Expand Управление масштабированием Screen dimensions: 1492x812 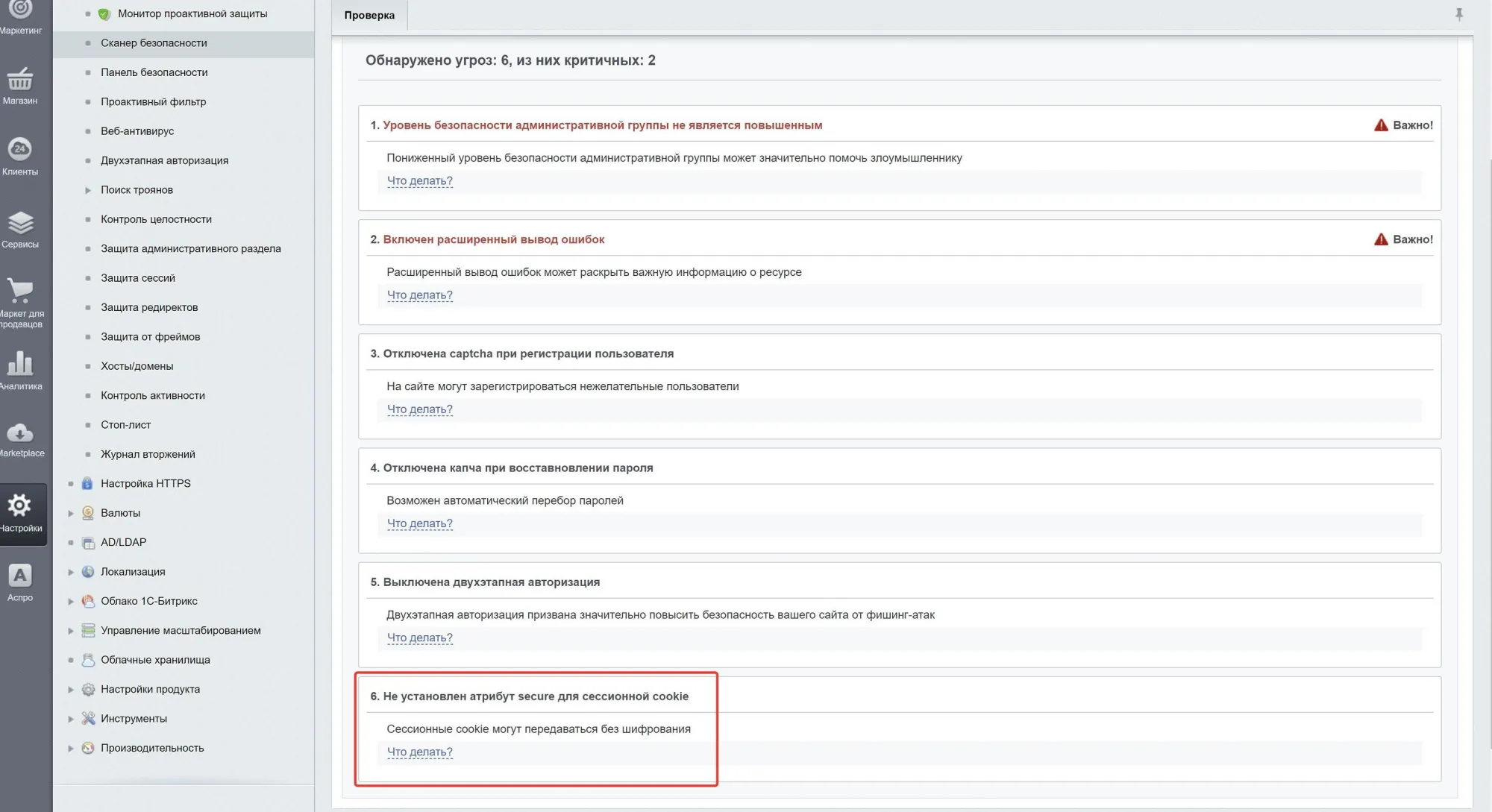click(x=71, y=630)
